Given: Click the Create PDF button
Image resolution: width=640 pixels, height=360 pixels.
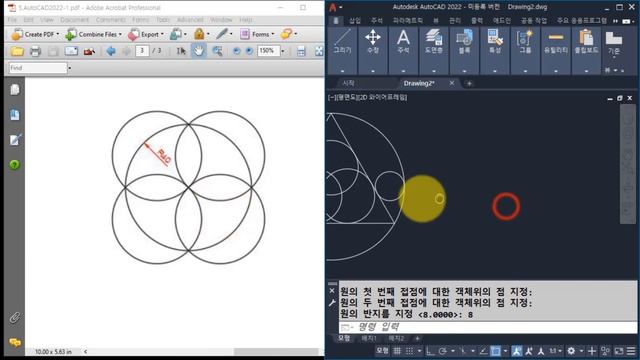Looking at the screenshot, I should 34,34.
